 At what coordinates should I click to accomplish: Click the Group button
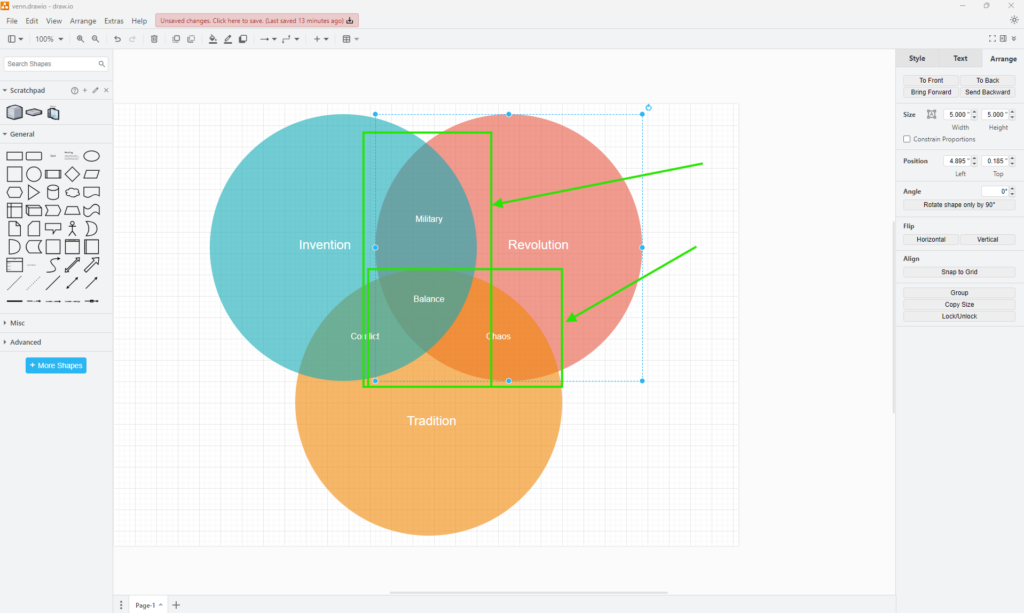(x=959, y=292)
